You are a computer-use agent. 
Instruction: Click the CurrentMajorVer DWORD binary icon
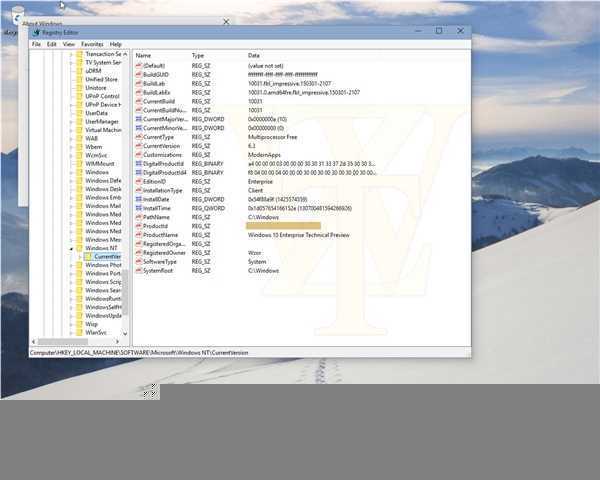coord(139,119)
